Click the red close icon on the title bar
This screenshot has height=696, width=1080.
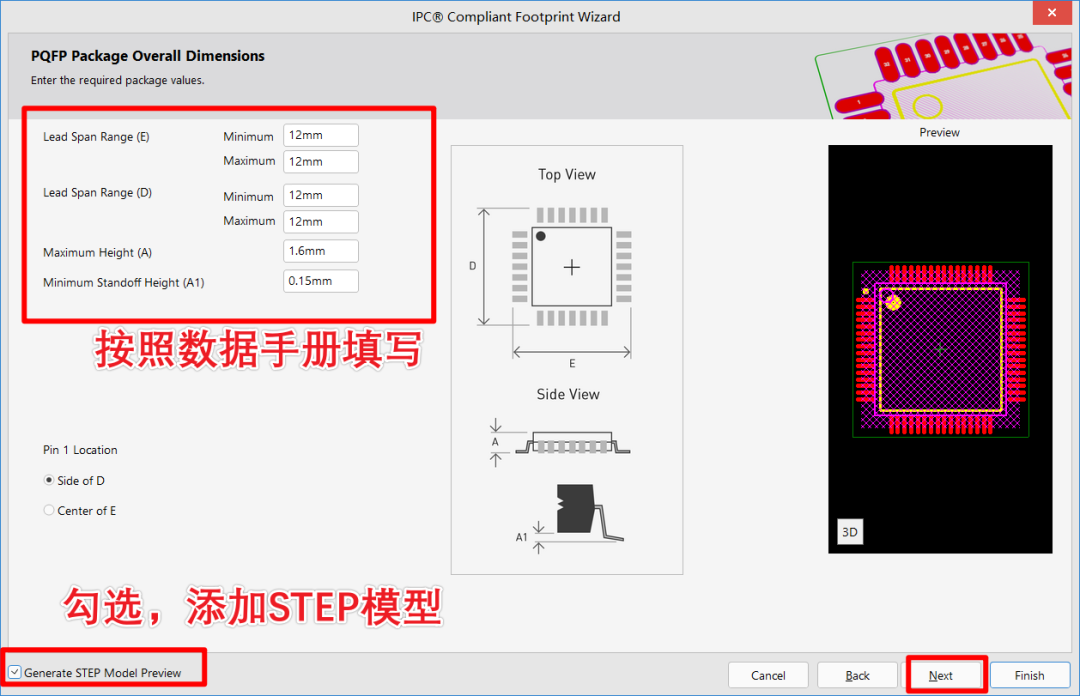[1052, 12]
